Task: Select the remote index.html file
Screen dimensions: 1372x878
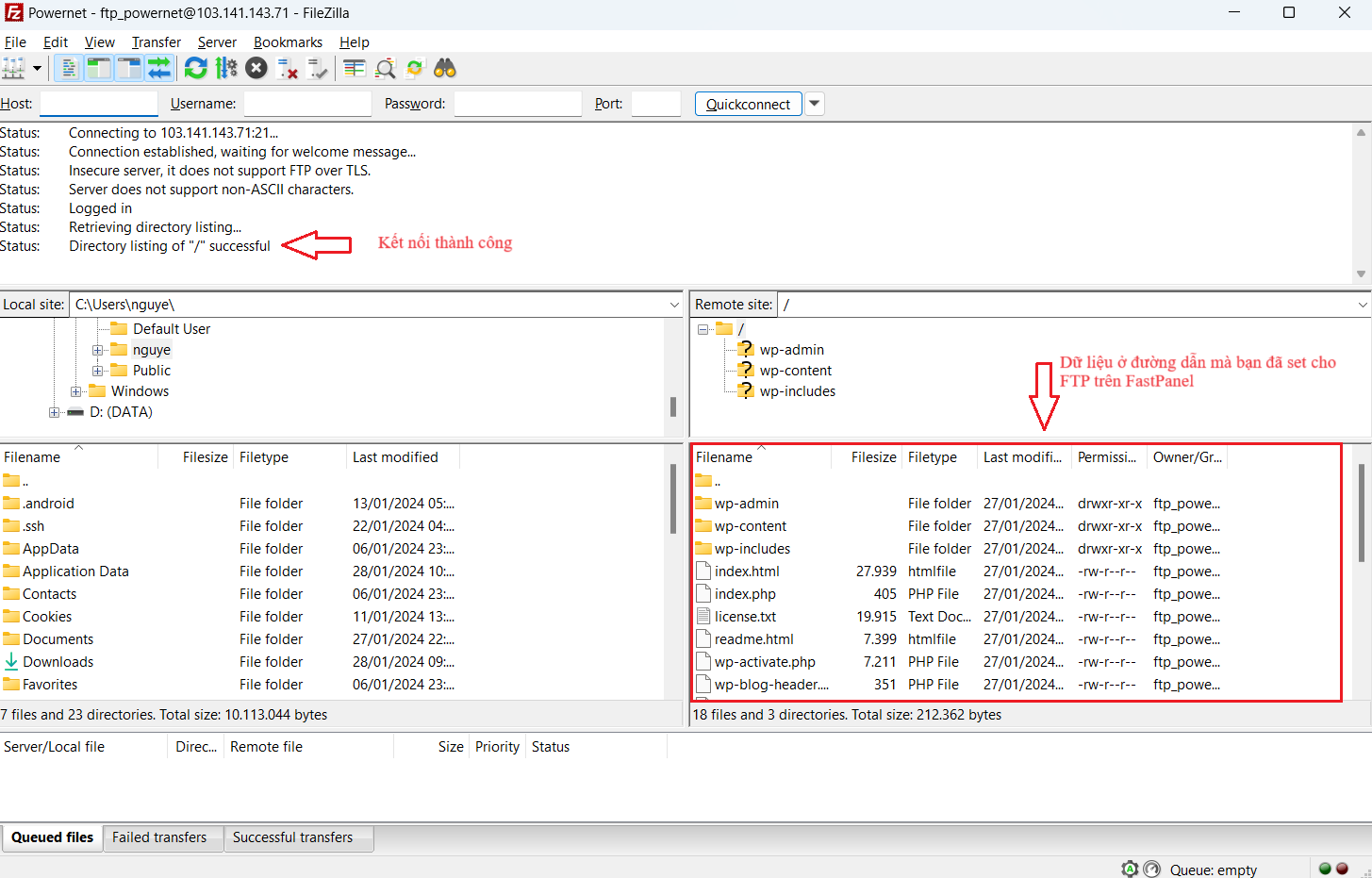Action: pyautogui.click(x=747, y=572)
